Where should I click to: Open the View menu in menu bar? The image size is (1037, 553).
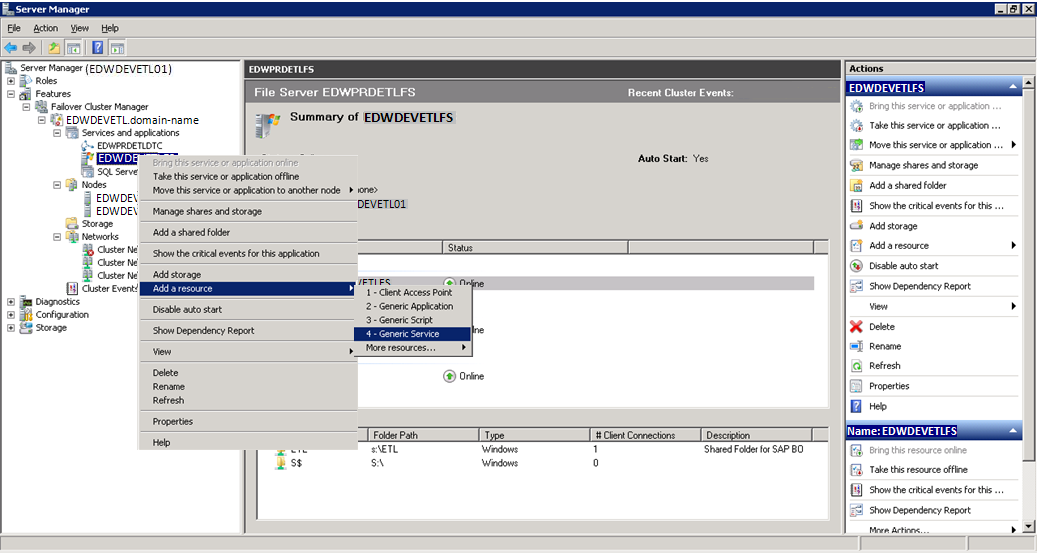[x=79, y=28]
